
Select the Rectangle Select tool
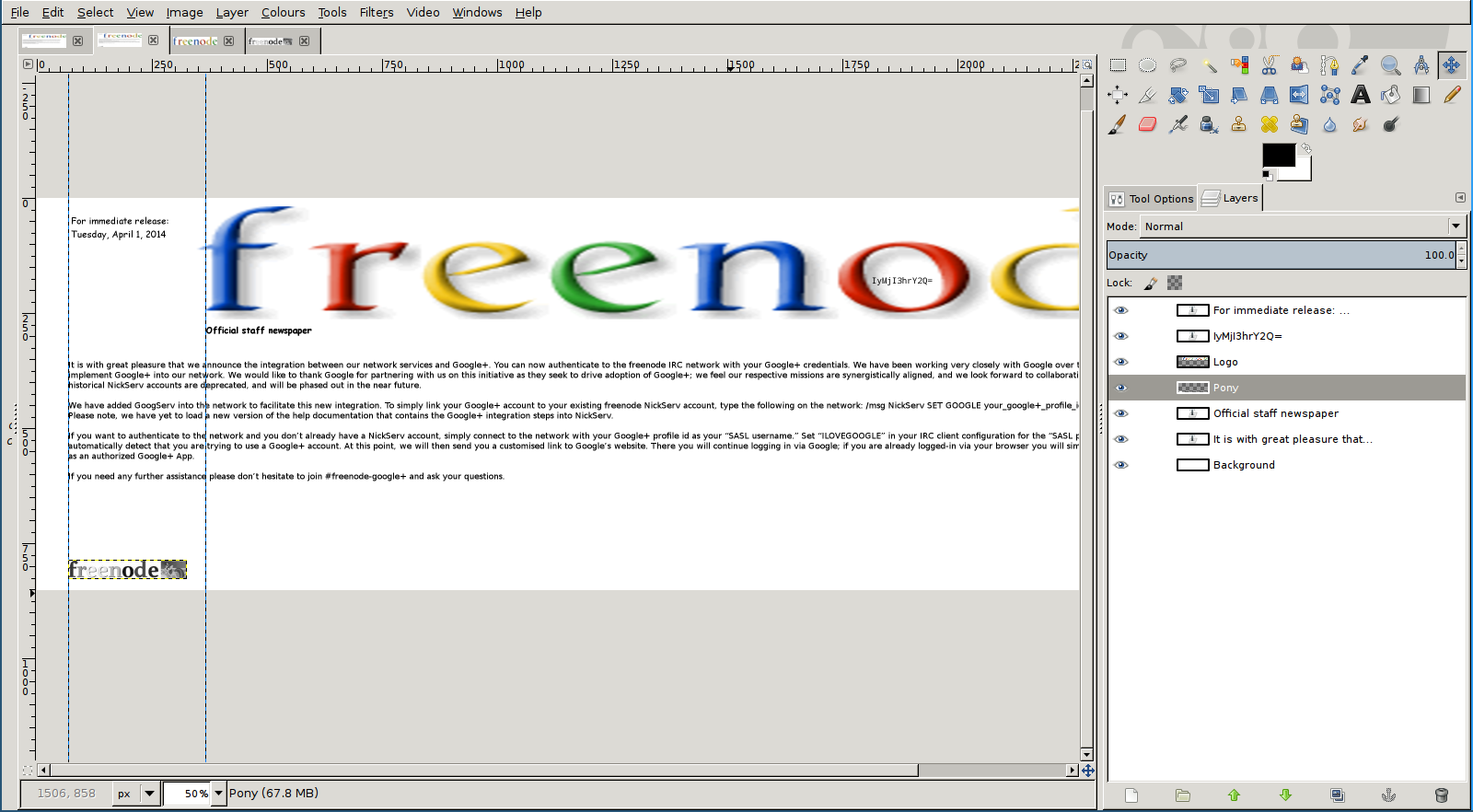pos(1118,65)
